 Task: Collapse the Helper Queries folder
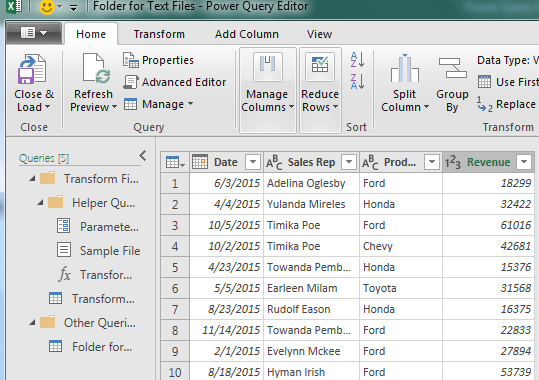pyautogui.click(x=40, y=203)
